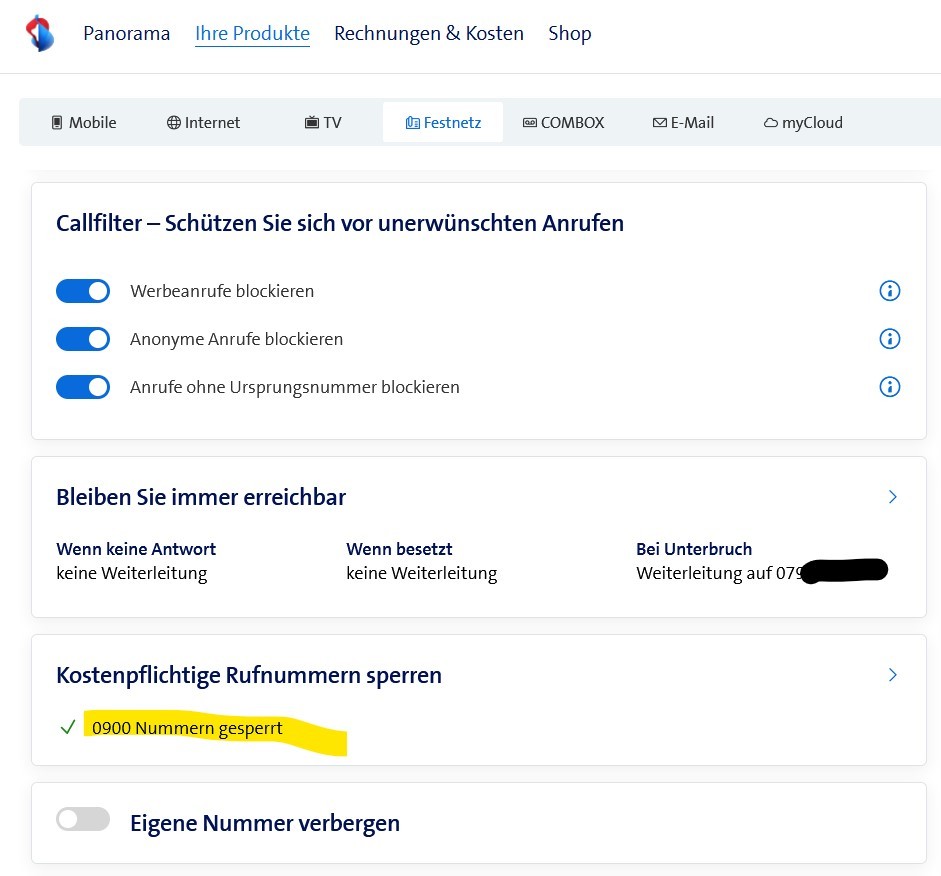
Task: Disable the Werbeanrufe blockieren toggle
Action: pyautogui.click(x=83, y=290)
